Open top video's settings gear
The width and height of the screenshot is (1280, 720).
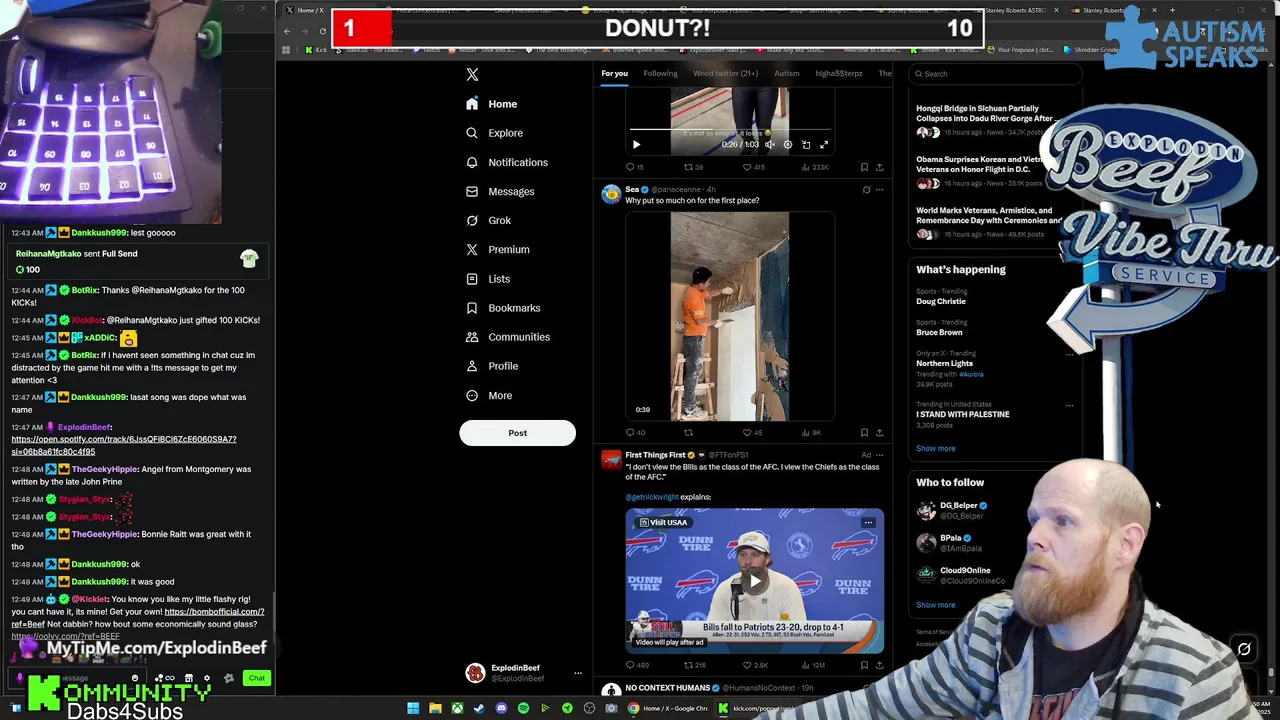coord(788,145)
